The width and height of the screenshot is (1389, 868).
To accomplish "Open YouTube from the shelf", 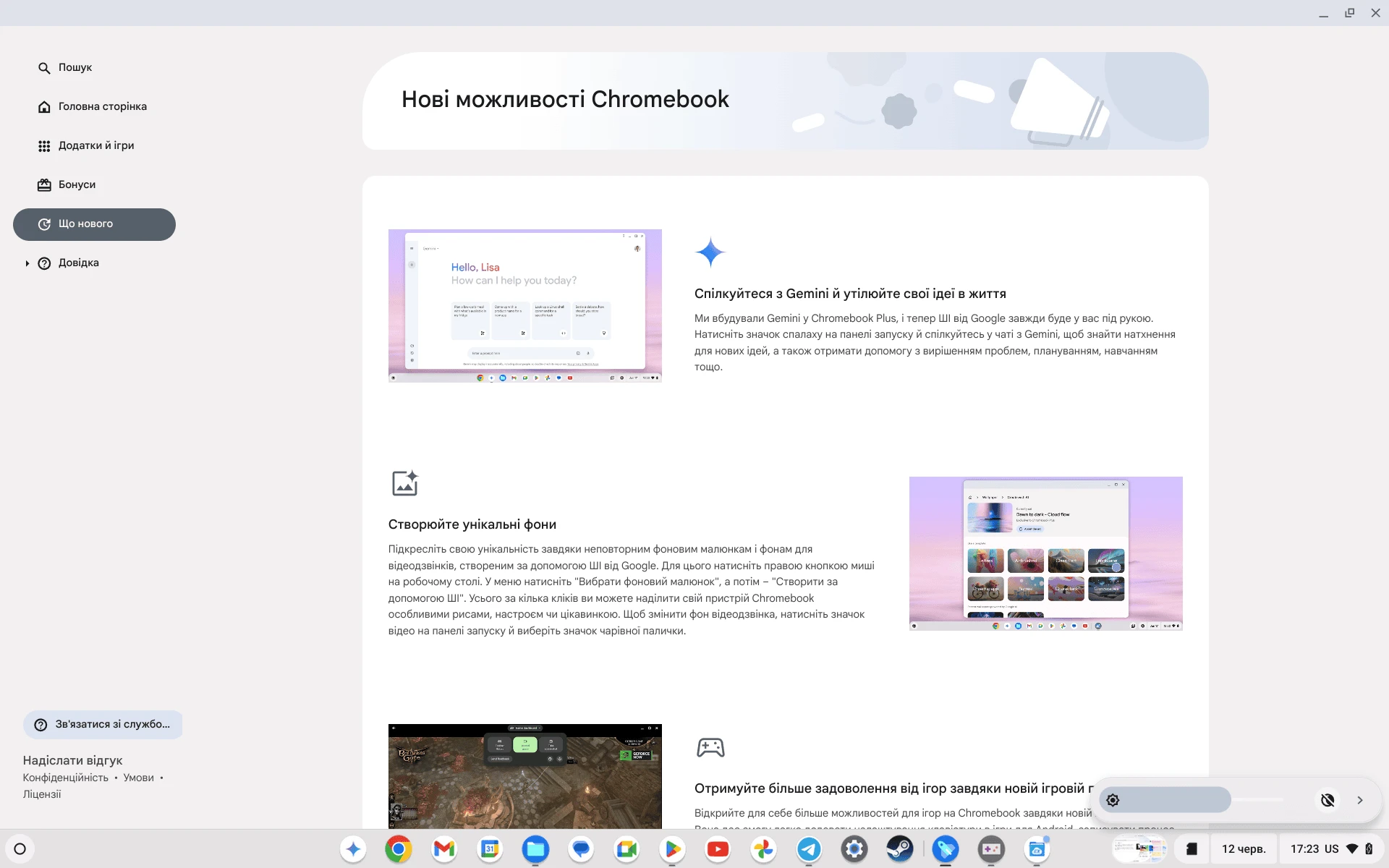I will tap(718, 849).
